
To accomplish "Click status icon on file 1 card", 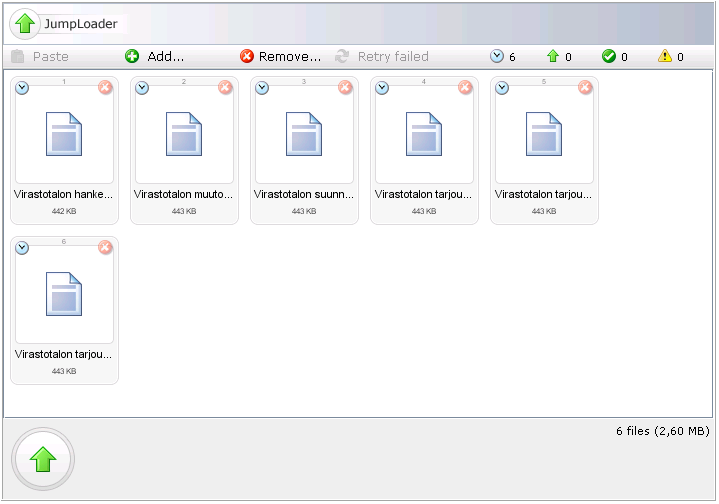I will click(x=22, y=88).
